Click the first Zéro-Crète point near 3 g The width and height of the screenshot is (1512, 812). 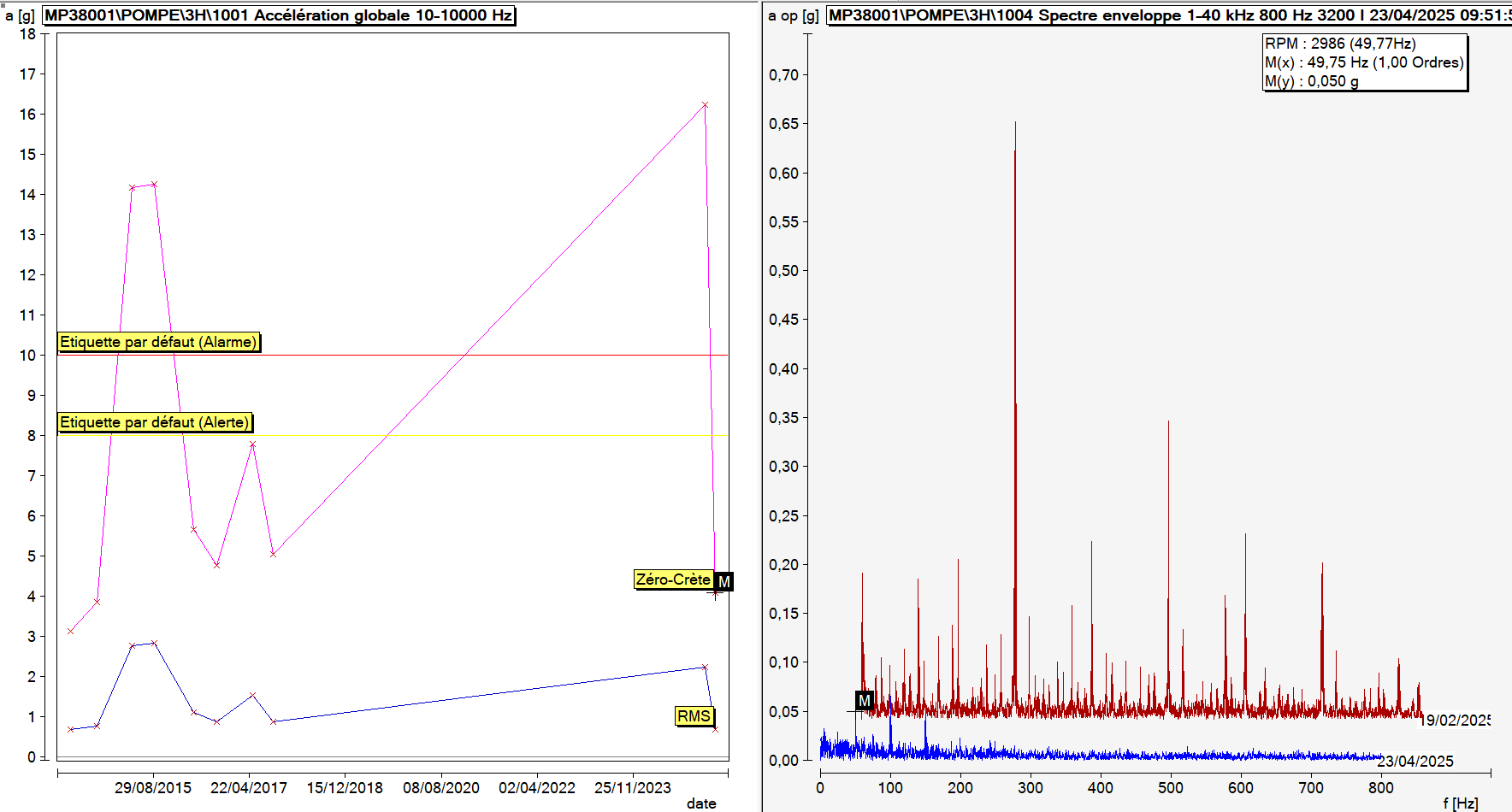click(x=70, y=631)
